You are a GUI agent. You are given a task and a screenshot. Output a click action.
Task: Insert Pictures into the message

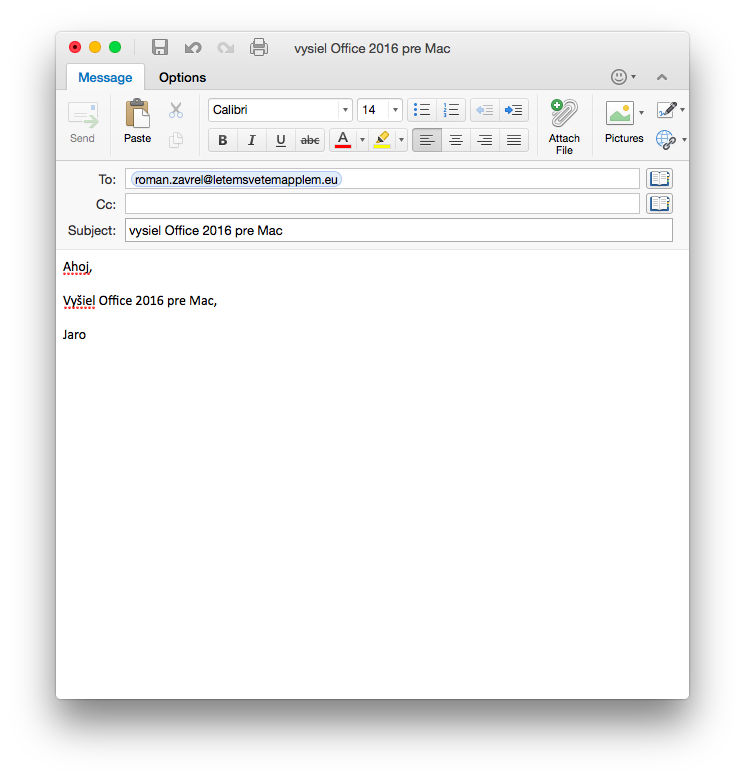click(x=623, y=122)
